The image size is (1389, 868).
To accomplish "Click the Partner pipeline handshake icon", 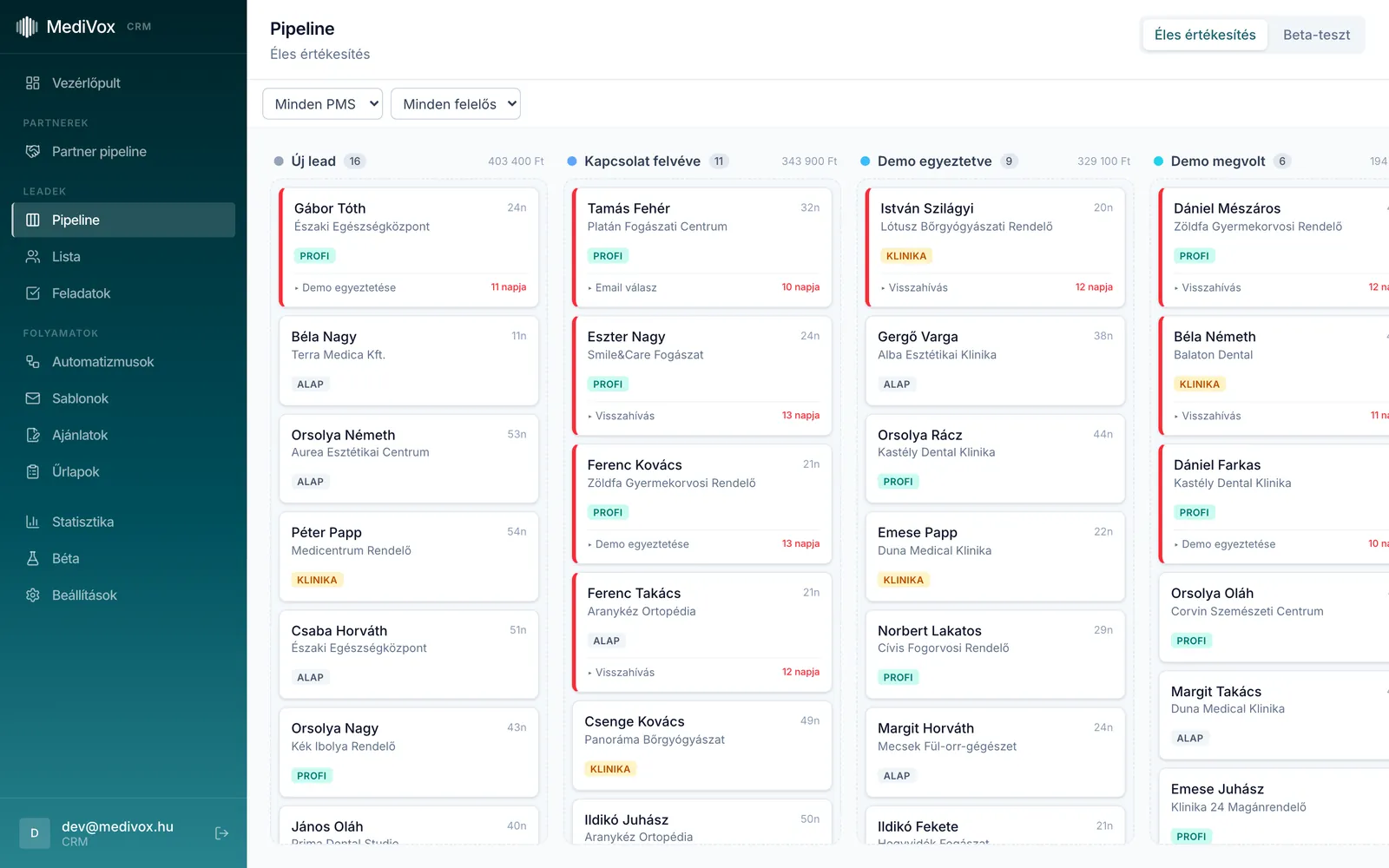I will tap(33, 152).
